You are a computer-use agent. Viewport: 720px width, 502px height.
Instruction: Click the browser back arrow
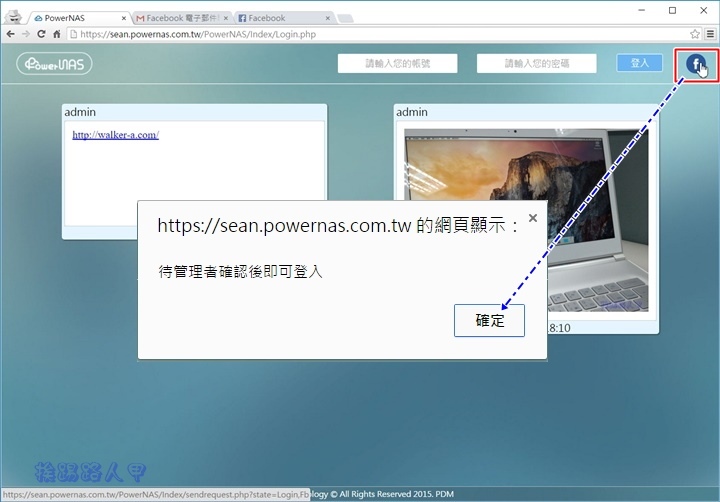9,34
